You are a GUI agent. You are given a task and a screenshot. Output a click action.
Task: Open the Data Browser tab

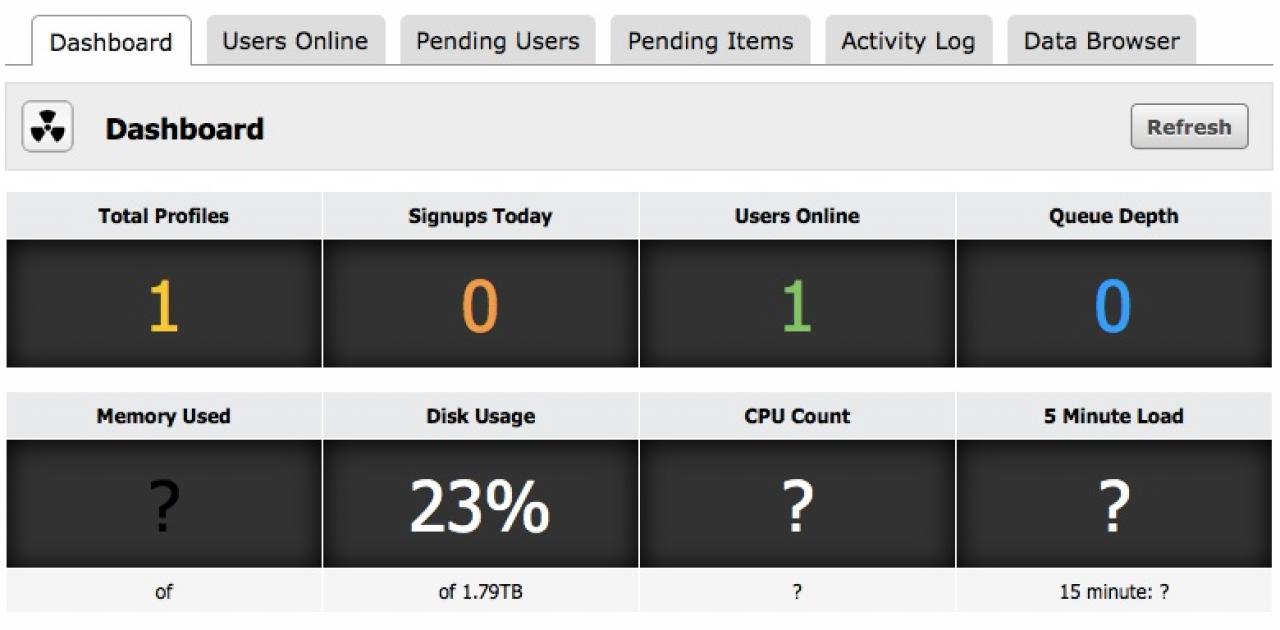[x=1101, y=41]
